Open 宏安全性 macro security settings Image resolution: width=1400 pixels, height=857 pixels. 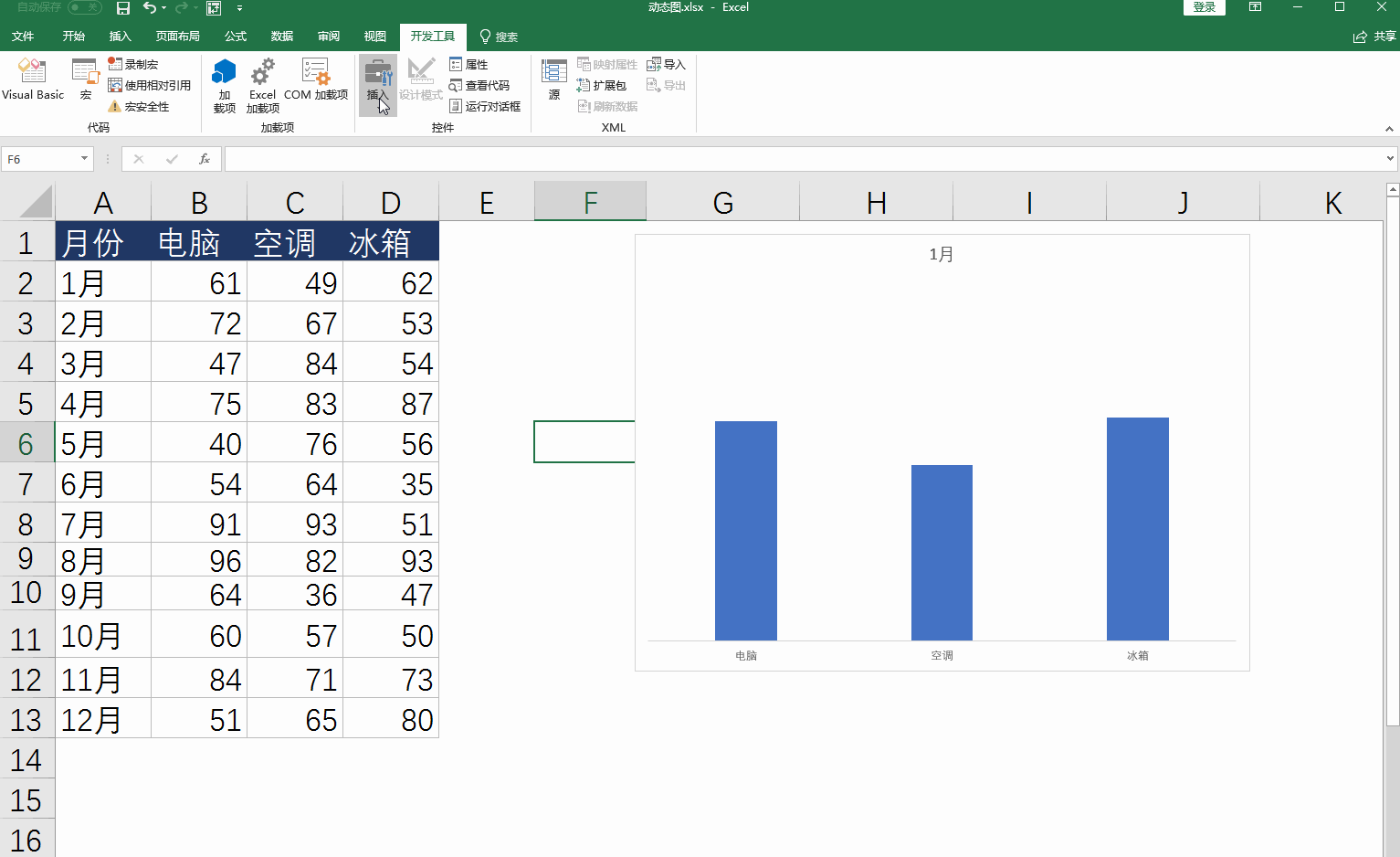(x=139, y=106)
